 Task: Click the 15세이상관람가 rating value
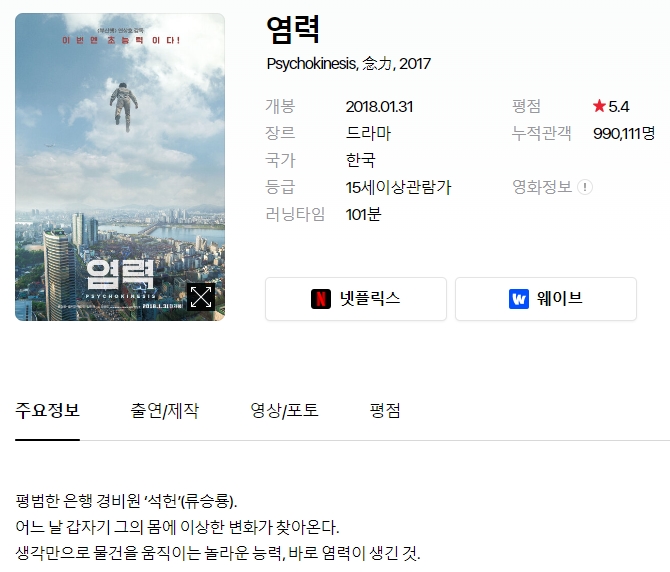(x=398, y=187)
